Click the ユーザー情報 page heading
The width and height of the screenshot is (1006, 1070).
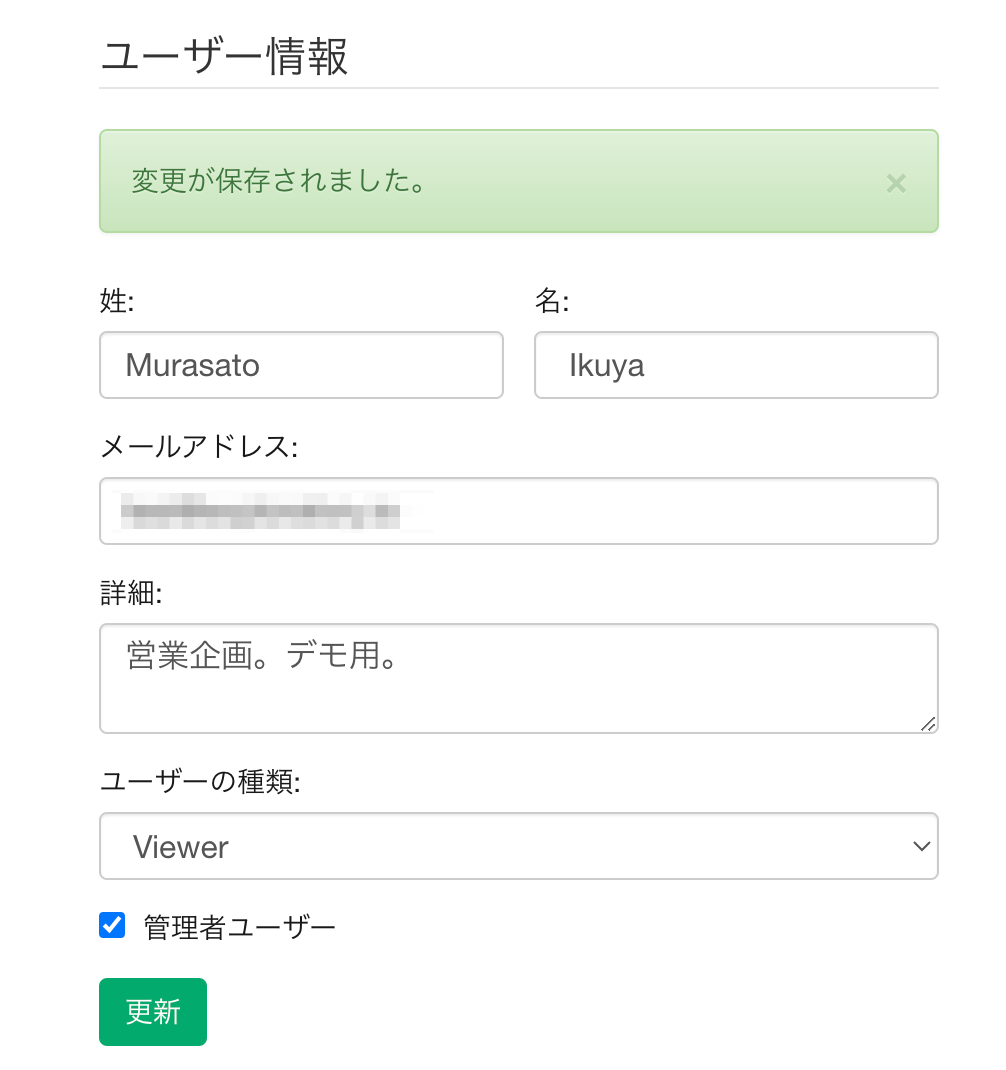[x=225, y=57]
